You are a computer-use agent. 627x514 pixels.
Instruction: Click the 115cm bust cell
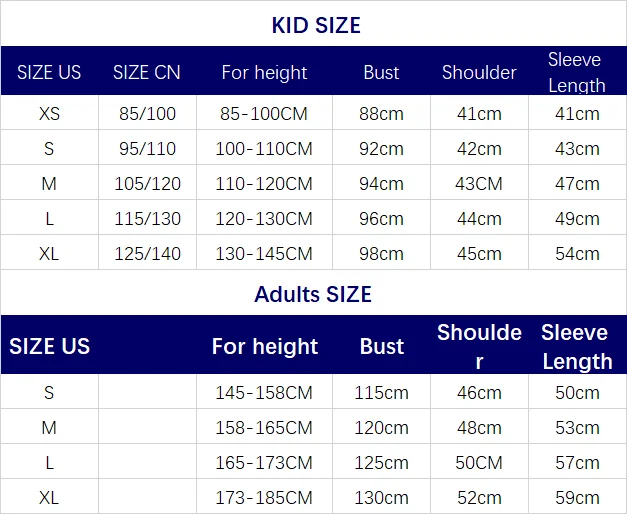381,393
